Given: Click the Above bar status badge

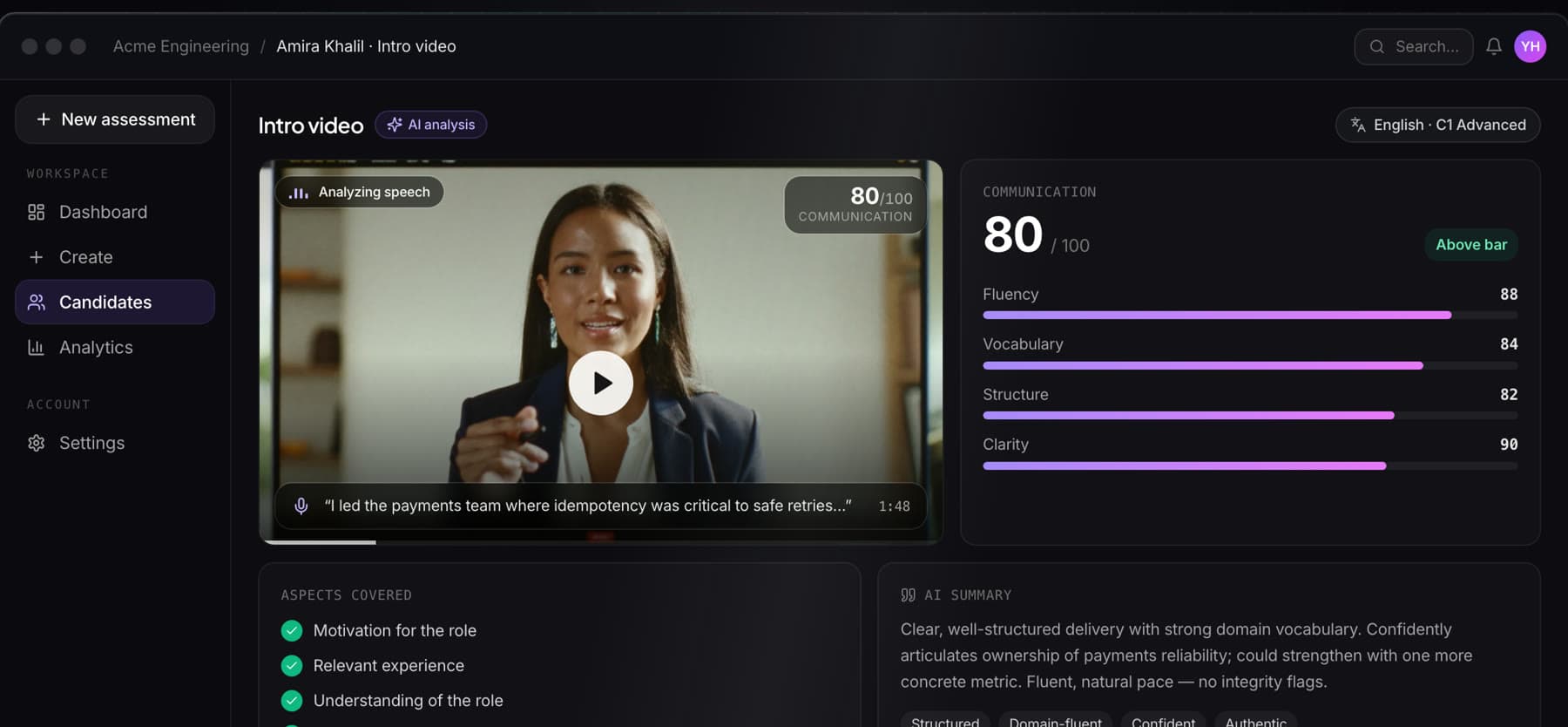Looking at the screenshot, I should point(1471,245).
